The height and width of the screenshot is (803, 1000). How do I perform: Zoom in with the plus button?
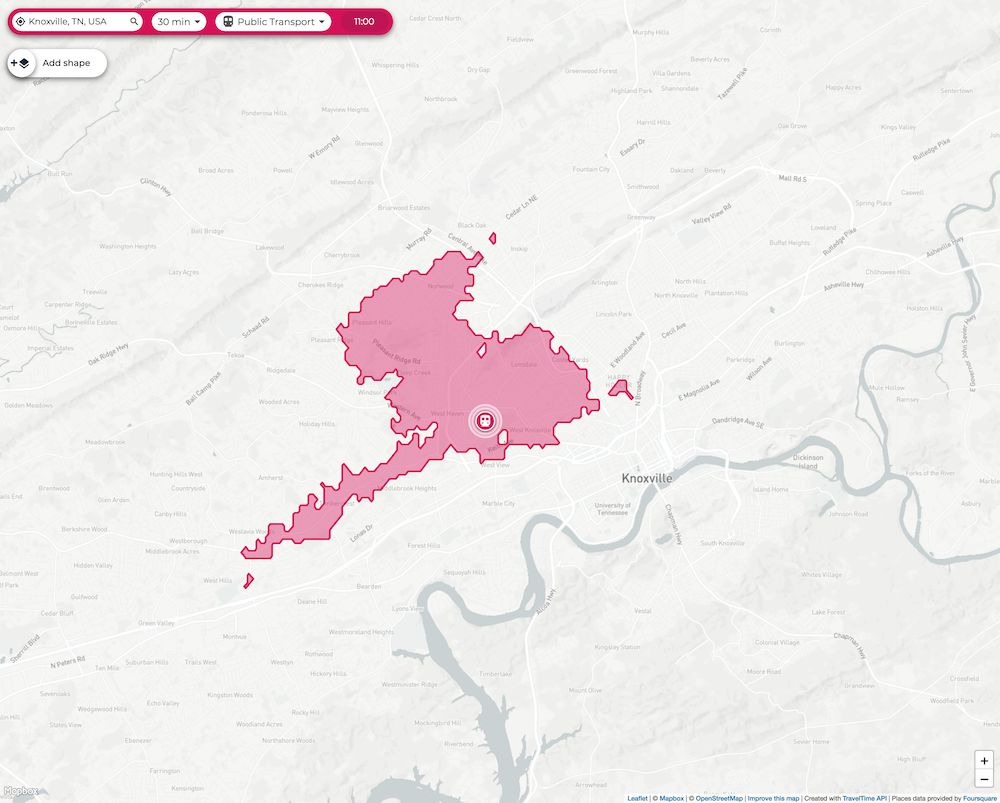pos(984,761)
